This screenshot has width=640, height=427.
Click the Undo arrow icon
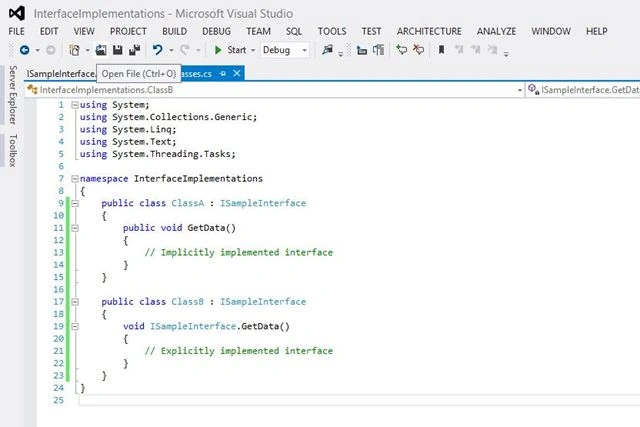coord(158,50)
